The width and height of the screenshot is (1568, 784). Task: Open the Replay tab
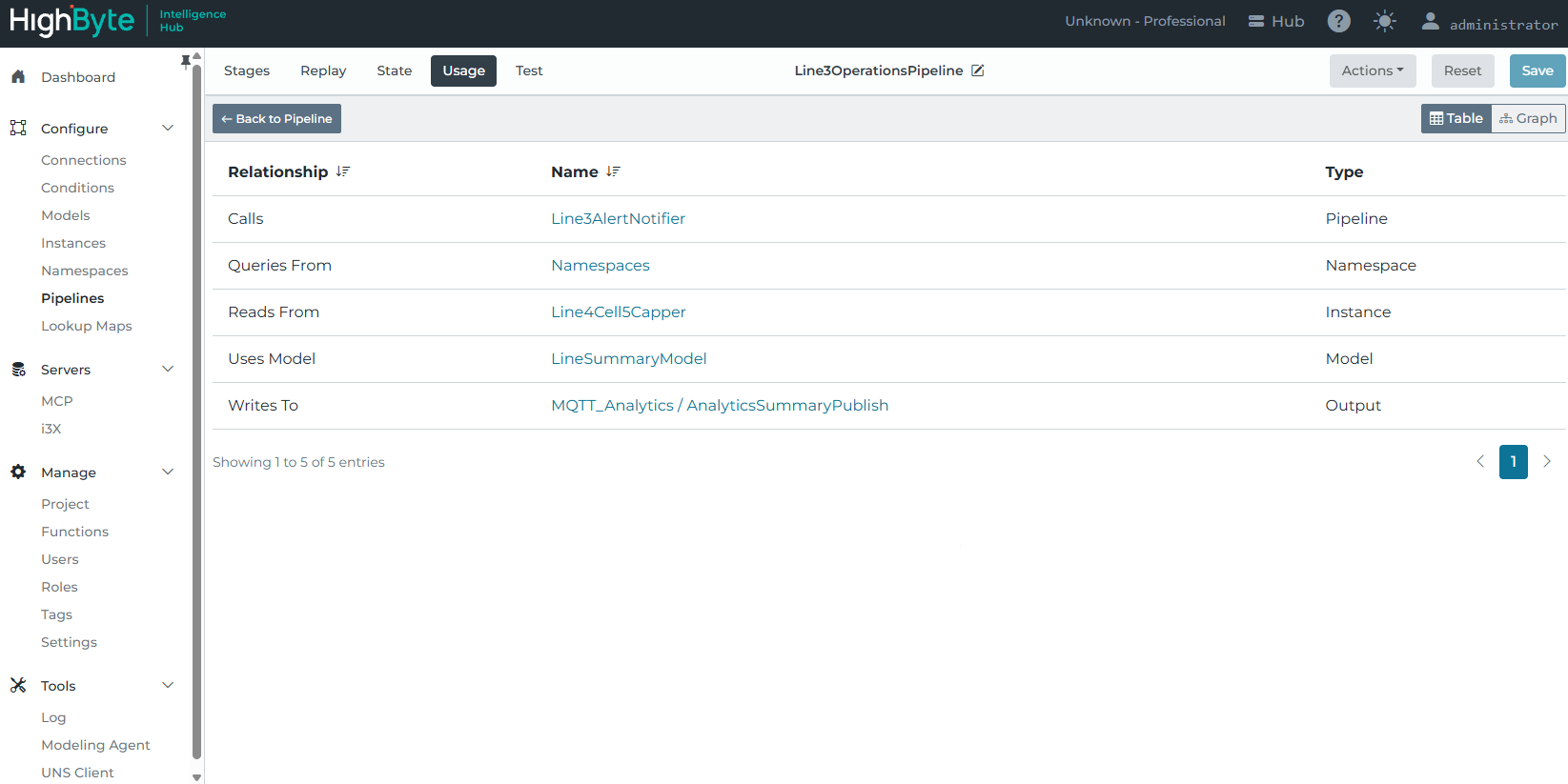tap(323, 70)
